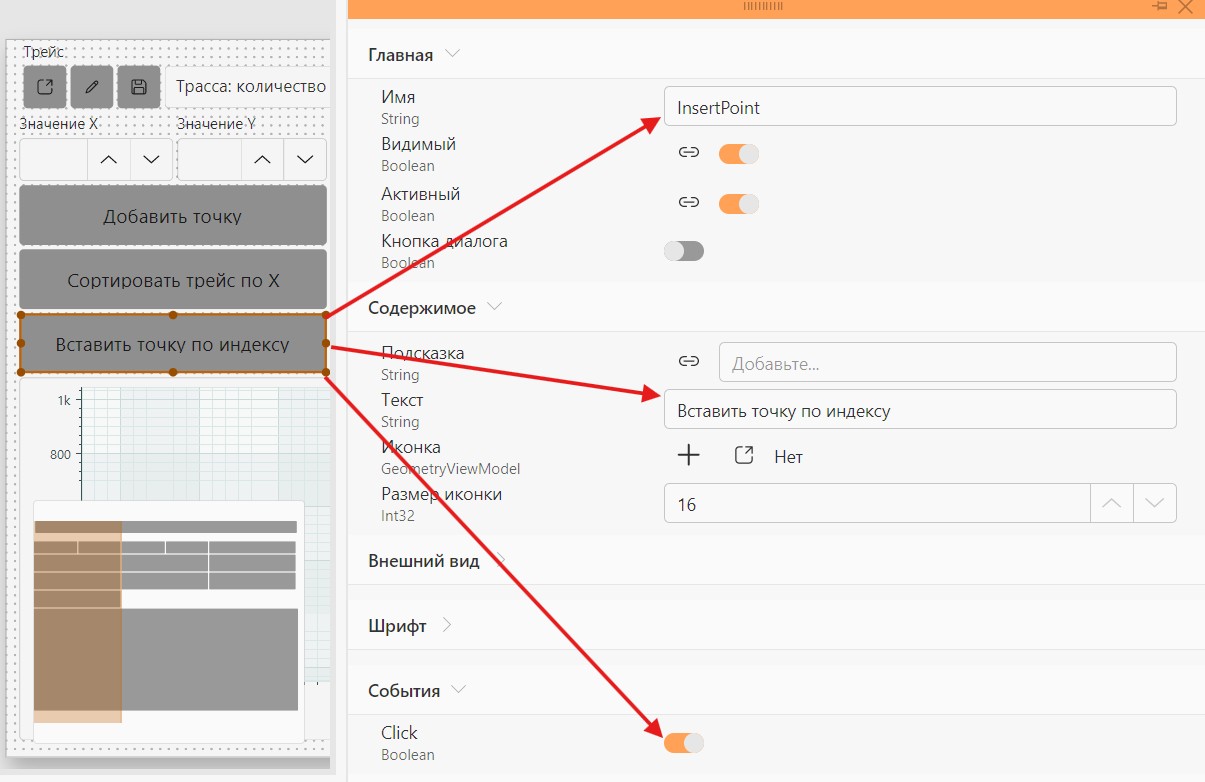The image size is (1205, 782).
Task: Collapse the События section
Action: pyautogui.click(x=458, y=690)
